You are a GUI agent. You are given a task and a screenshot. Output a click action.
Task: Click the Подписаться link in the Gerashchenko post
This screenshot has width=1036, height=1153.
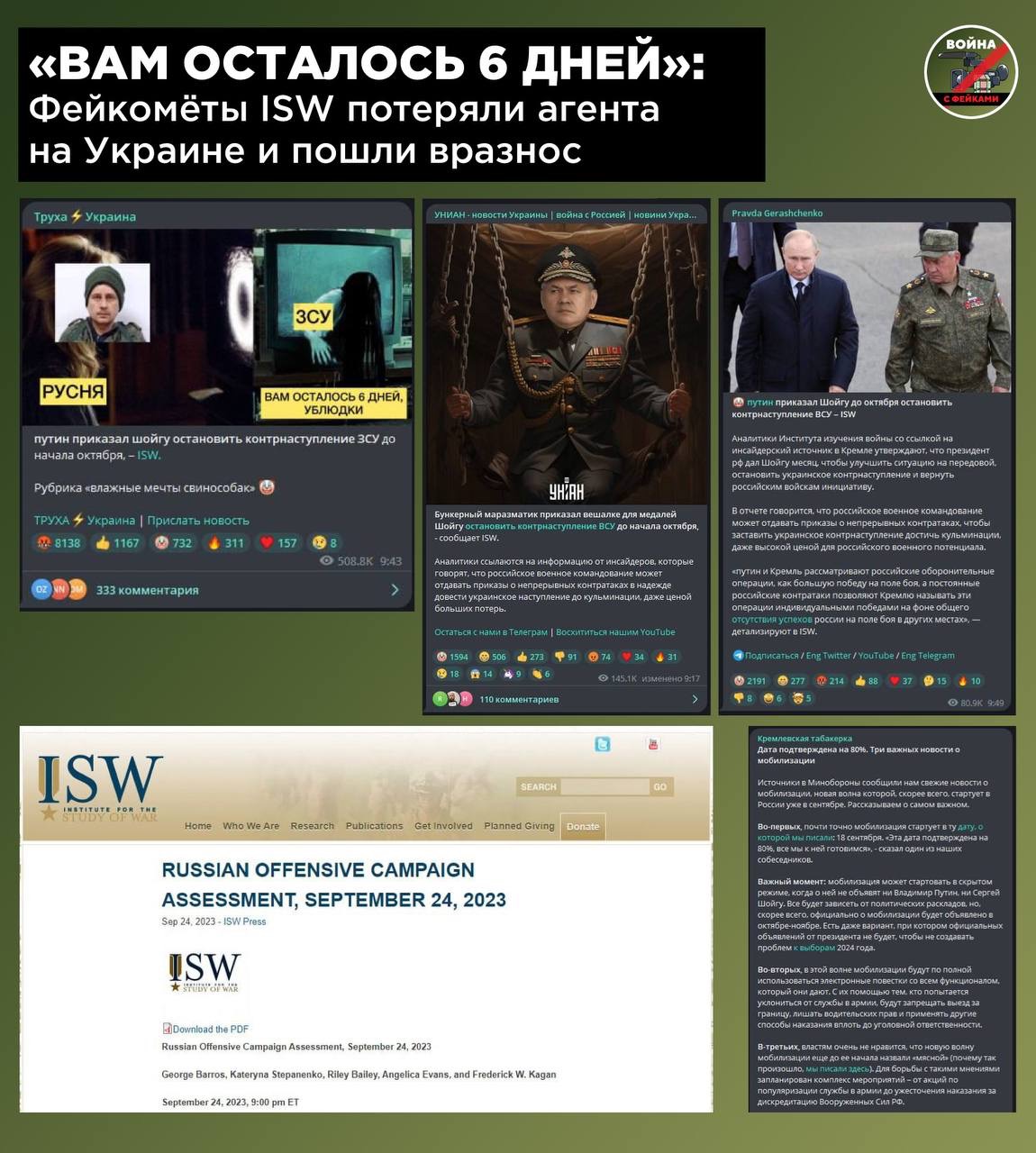(772, 656)
